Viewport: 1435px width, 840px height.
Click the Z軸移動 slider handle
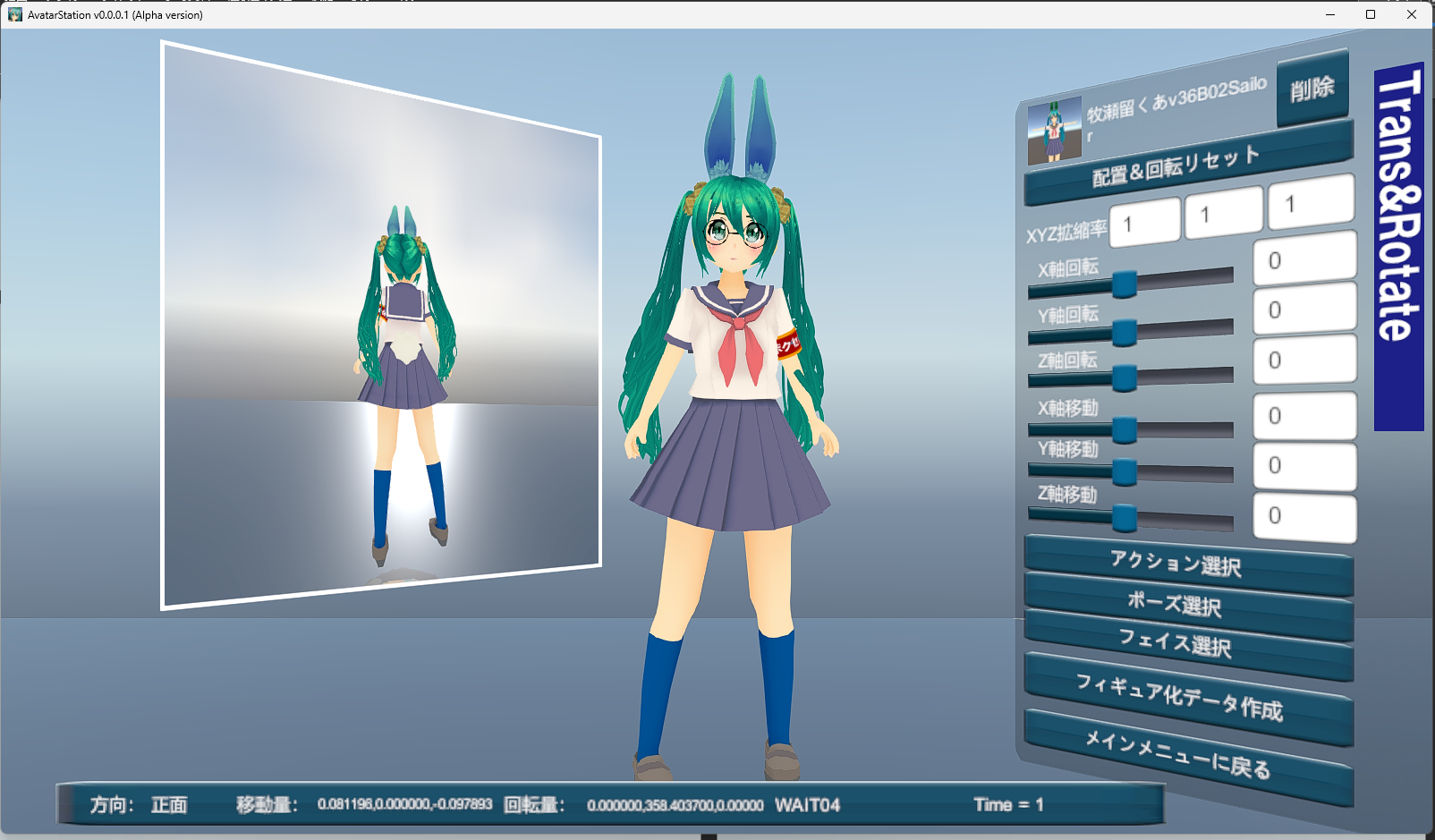[1125, 518]
